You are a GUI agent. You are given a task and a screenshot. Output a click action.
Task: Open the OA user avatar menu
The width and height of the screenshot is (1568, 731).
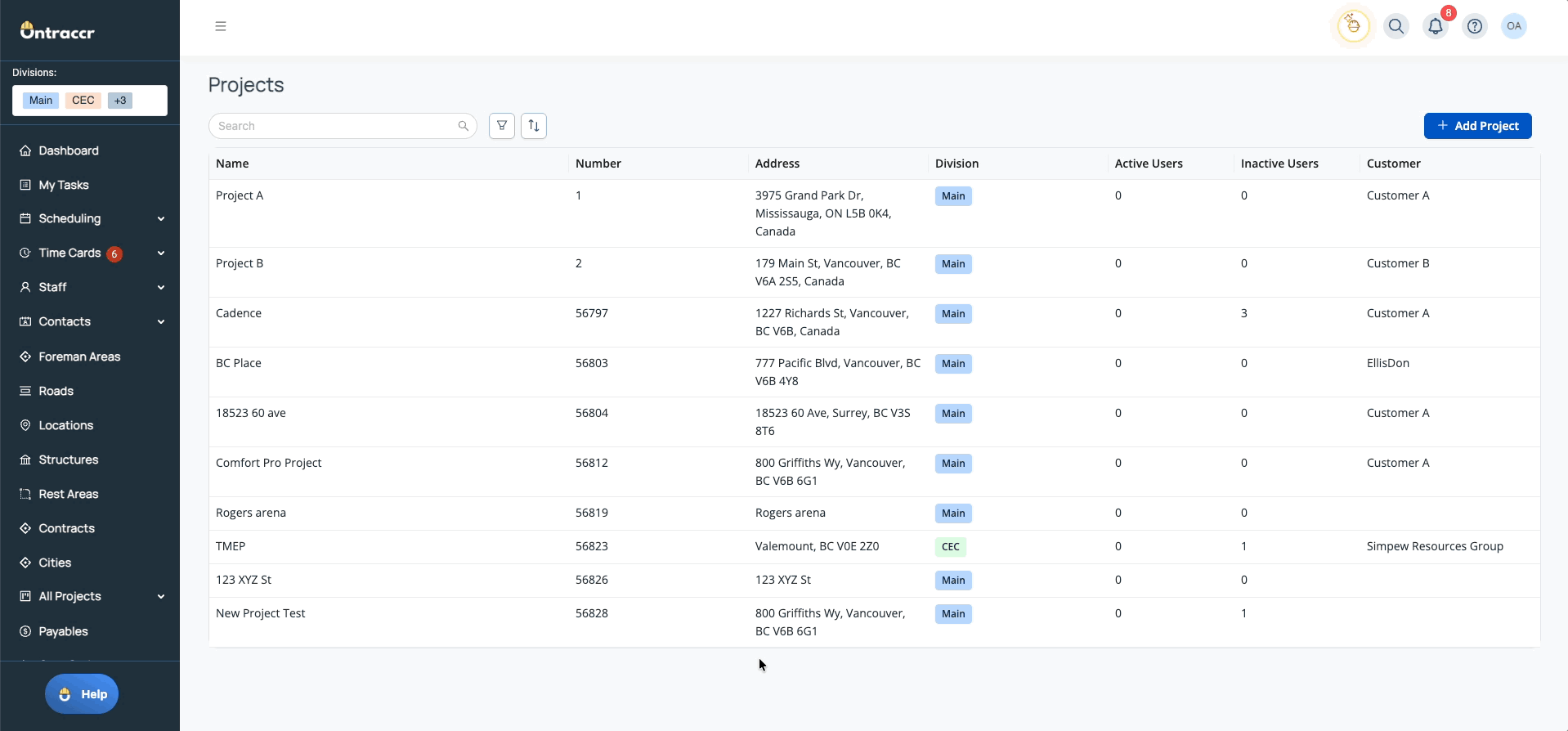point(1514,26)
